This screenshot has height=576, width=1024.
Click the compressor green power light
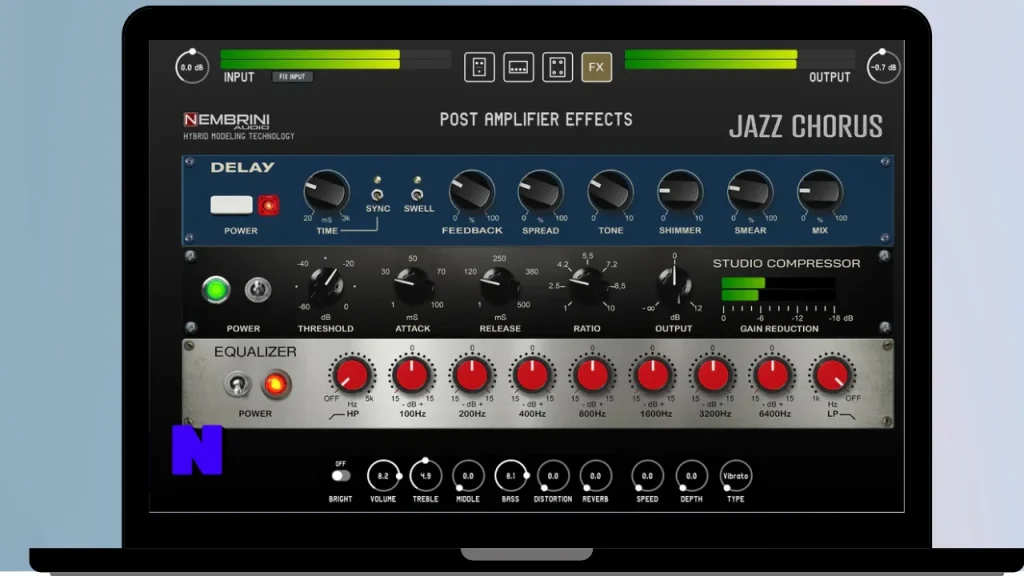[216, 290]
